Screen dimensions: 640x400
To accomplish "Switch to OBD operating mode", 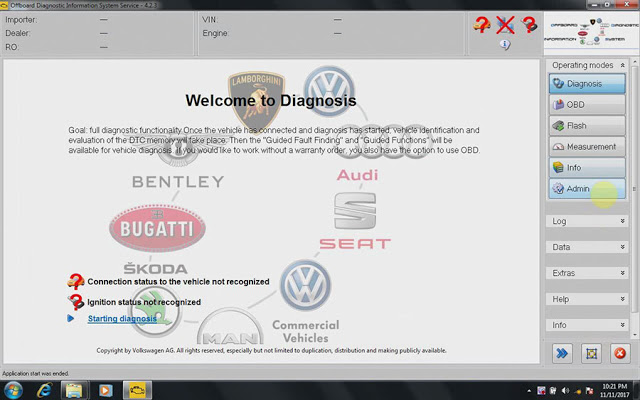I will [x=587, y=104].
